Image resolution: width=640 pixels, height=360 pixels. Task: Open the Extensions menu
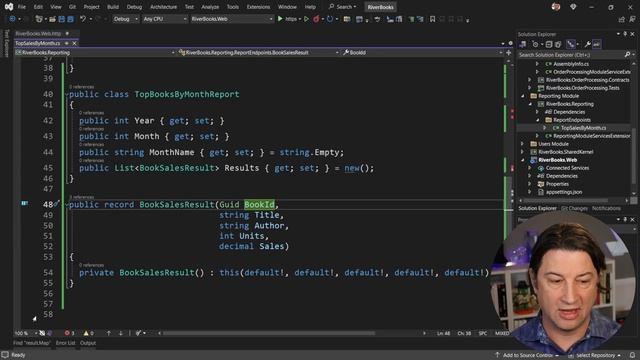(x=258, y=7)
